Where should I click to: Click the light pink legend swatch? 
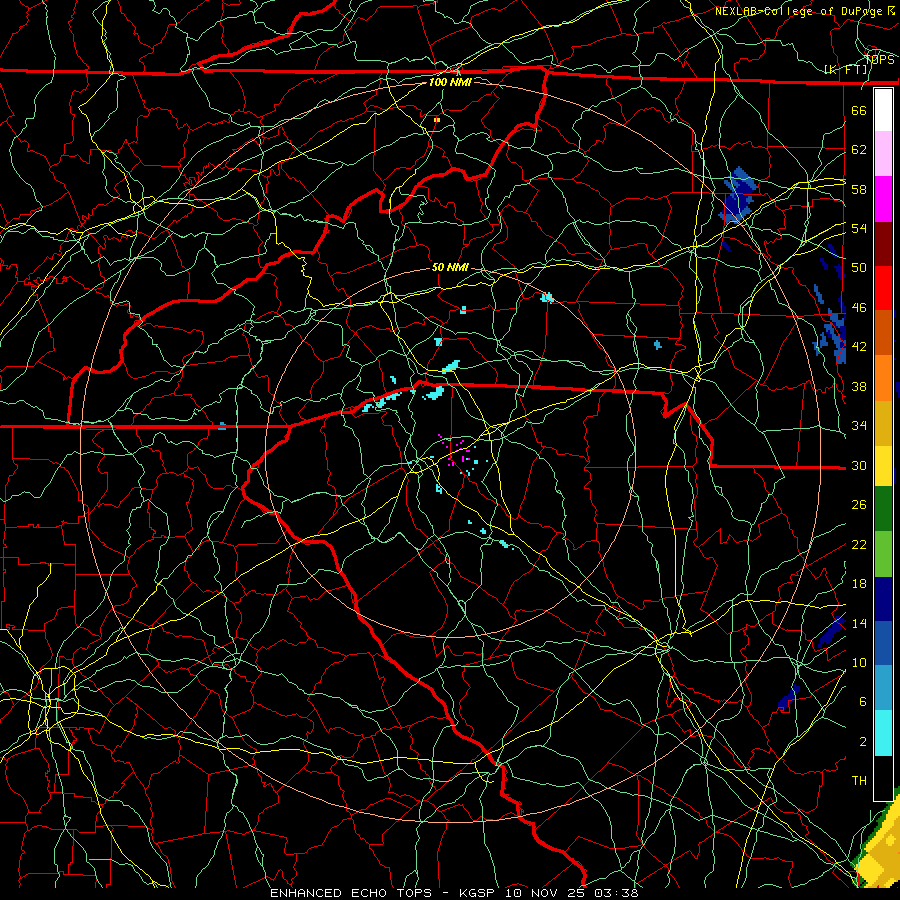[883, 154]
